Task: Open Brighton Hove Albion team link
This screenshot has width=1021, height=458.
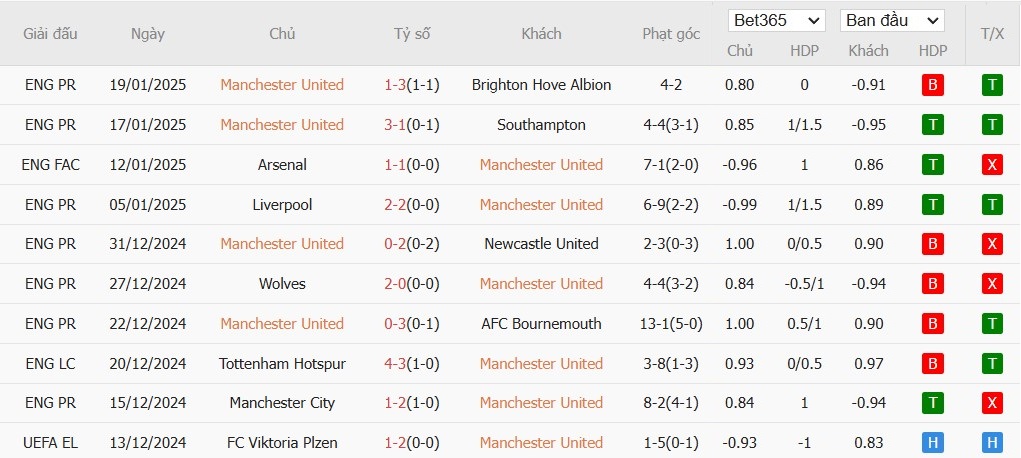Action: point(541,85)
